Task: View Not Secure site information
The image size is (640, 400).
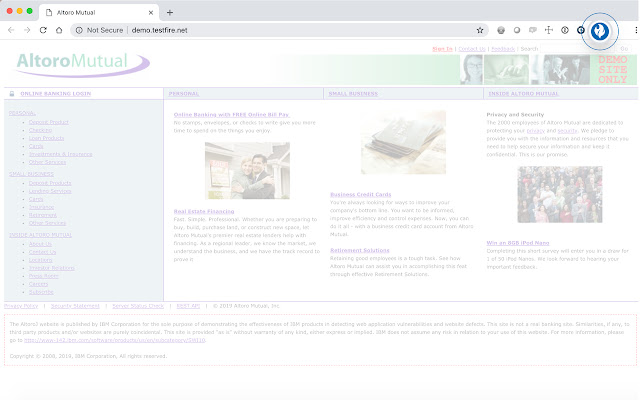Action: pyautogui.click(x=99, y=30)
